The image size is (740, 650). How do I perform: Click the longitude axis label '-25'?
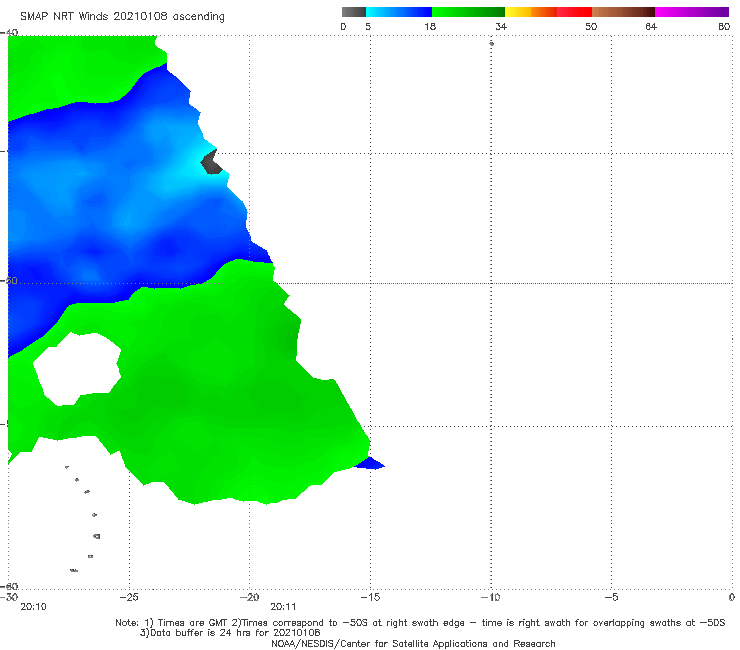(x=129, y=597)
